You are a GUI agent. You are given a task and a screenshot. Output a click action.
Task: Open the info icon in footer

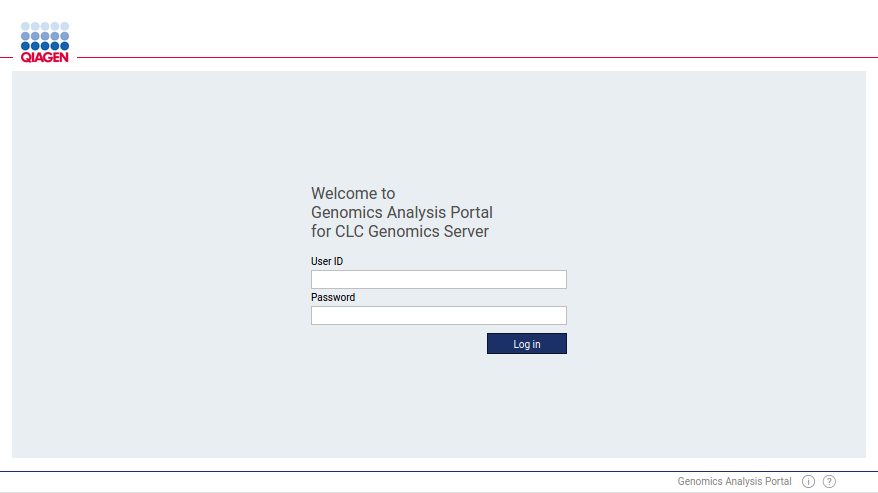pyautogui.click(x=808, y=481)
